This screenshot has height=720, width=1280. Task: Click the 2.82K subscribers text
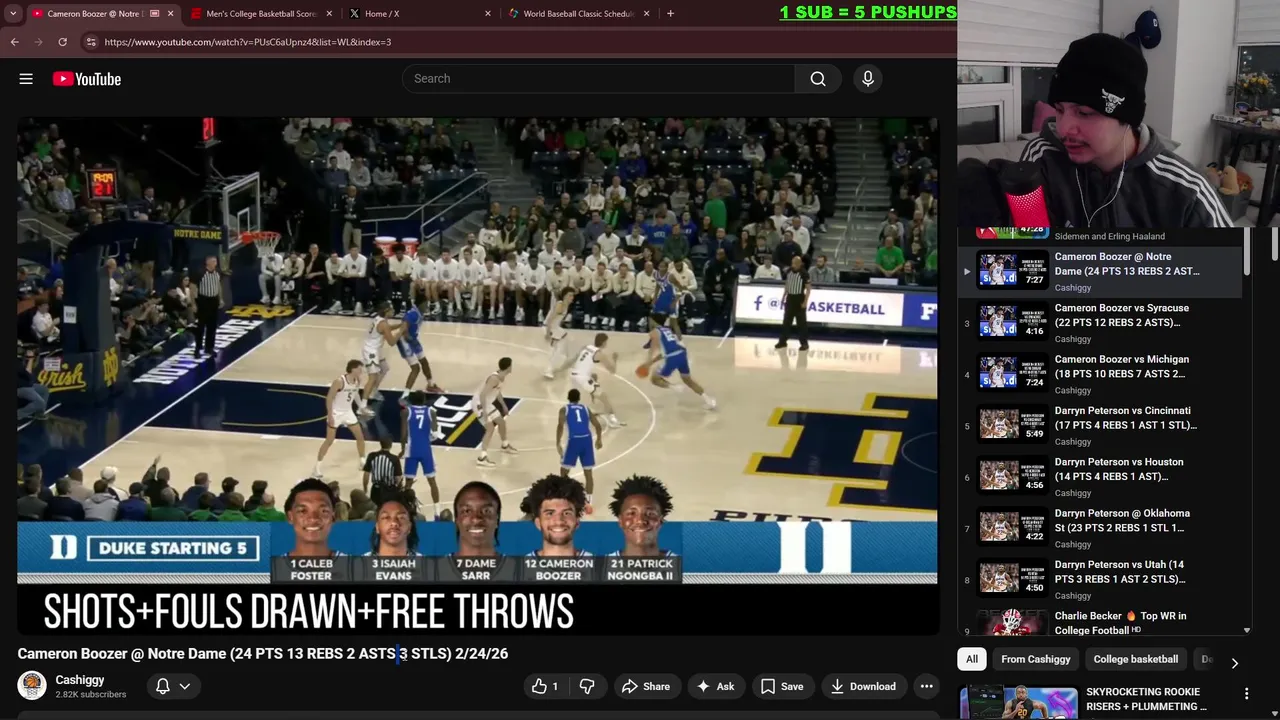click(x=91, y=694)
